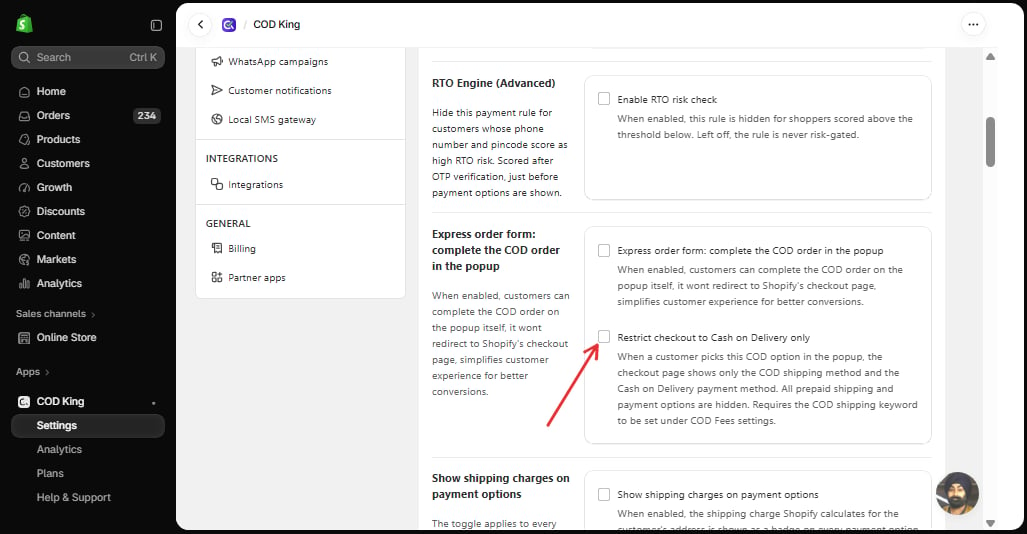Click the Integrations icon
Viewport: 1027px width, 534px height.
point(217,184)
